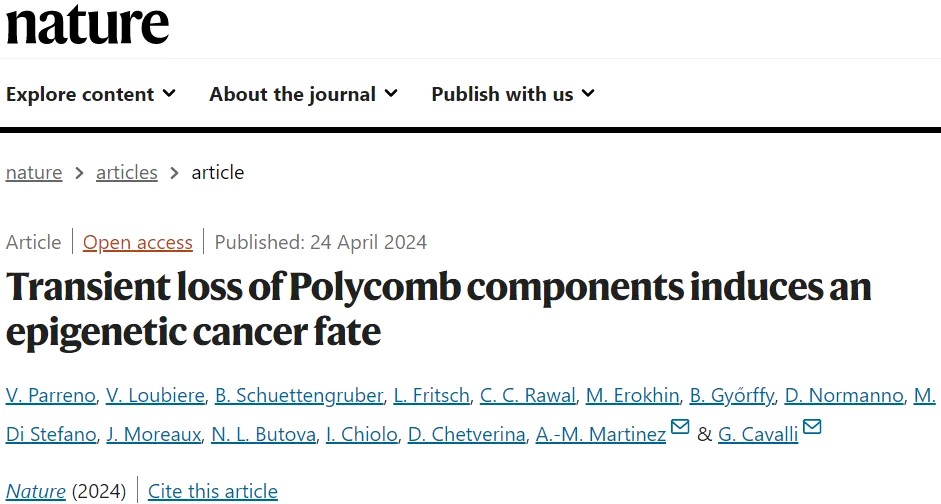Select author L. Fritsch
941x504 pixels.
coord(431,395)
